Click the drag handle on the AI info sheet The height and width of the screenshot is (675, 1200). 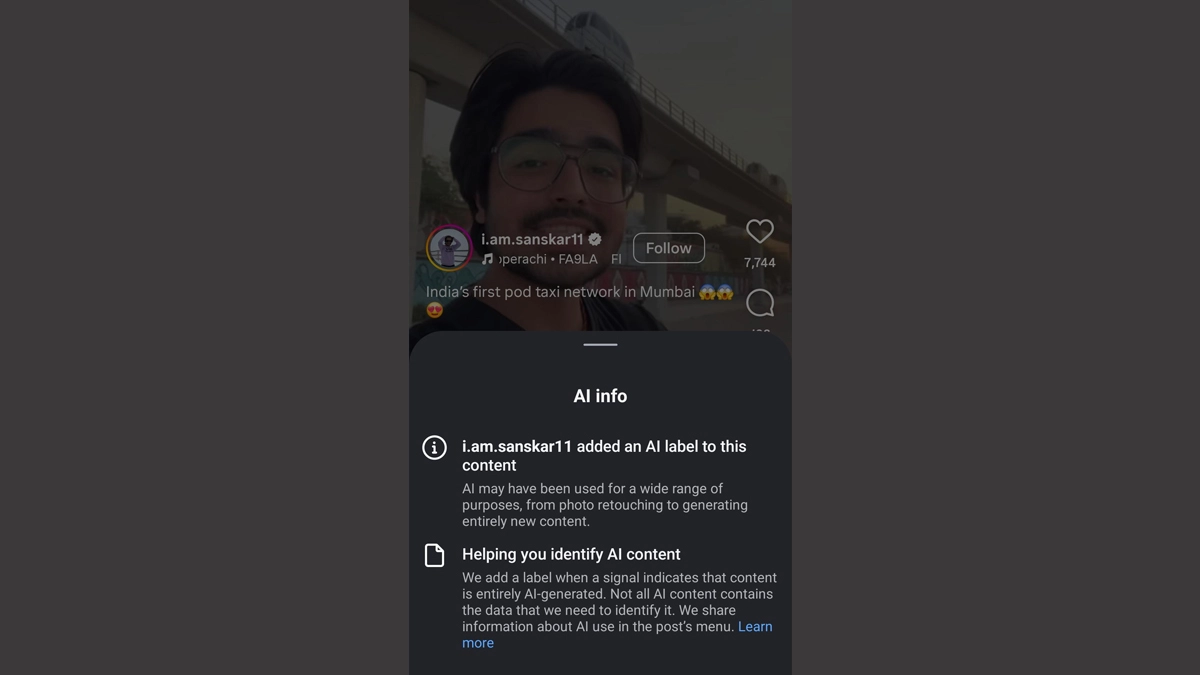click(600, 344)
